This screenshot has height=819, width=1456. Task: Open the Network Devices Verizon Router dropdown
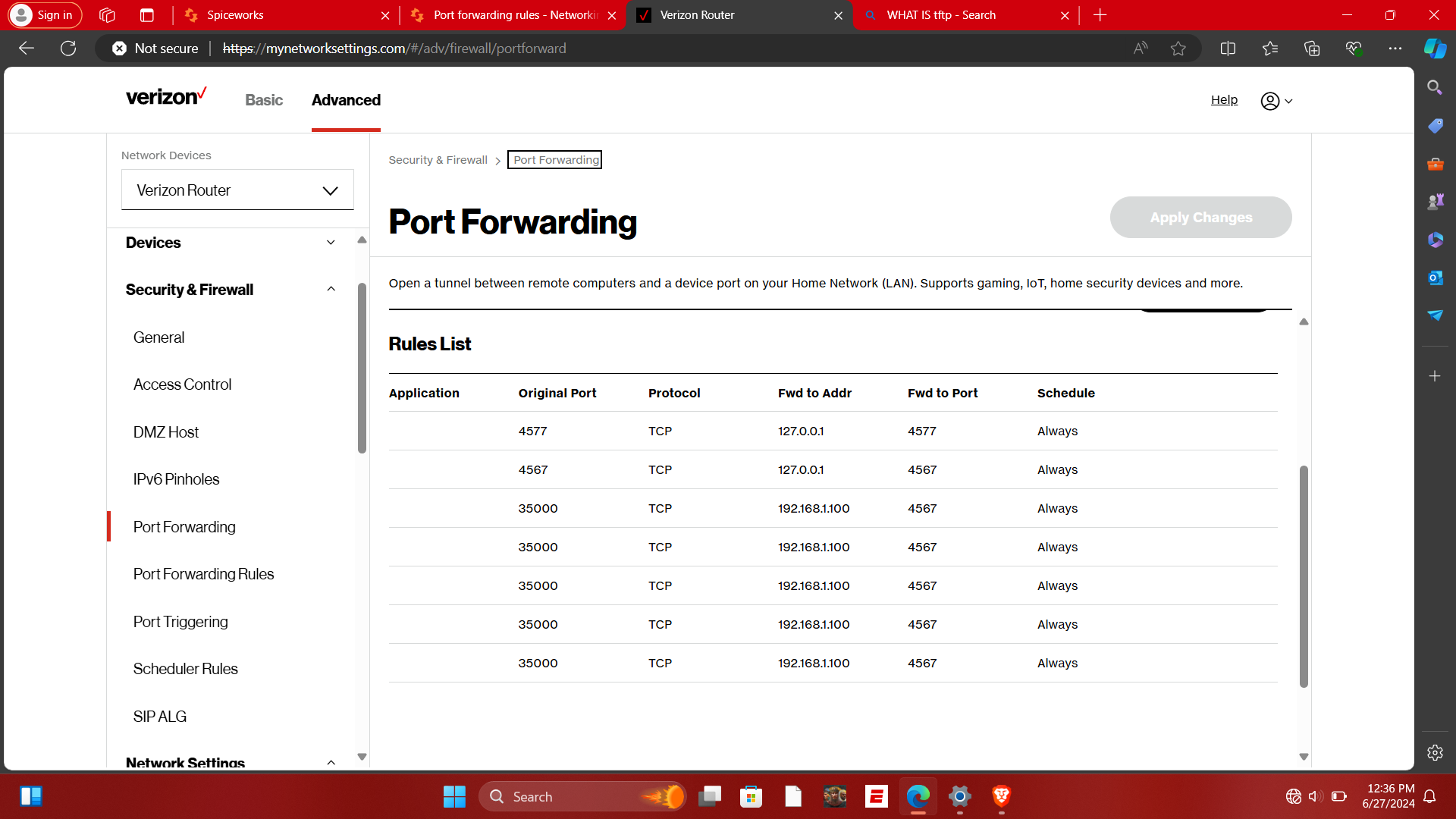[237, 190]
